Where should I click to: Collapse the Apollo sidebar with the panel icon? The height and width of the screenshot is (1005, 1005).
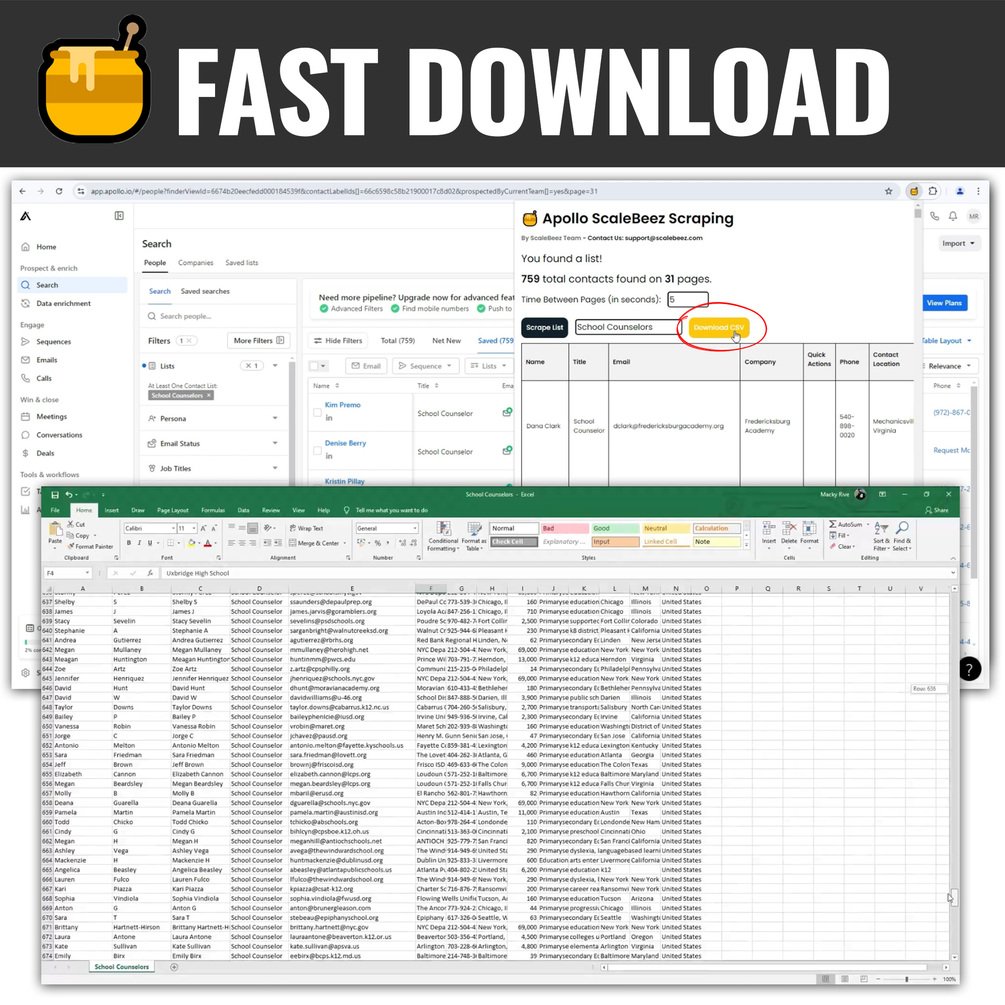119,216
